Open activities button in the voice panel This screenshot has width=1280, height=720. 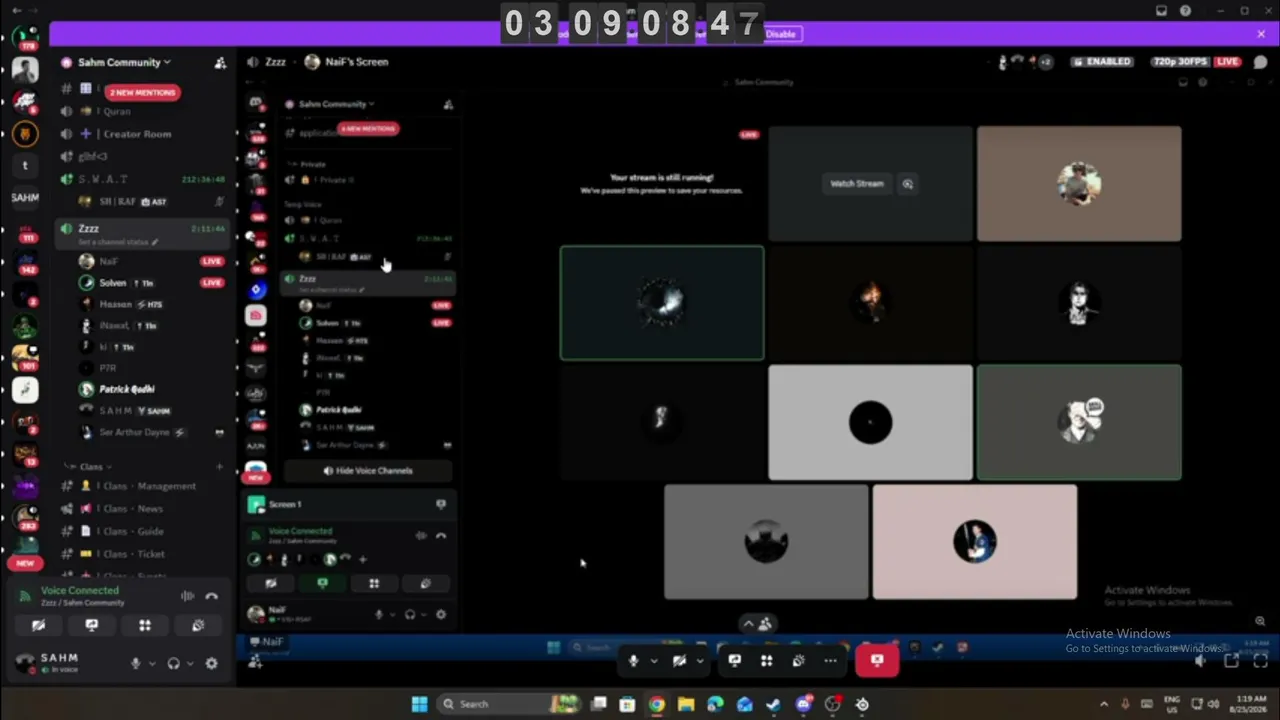click(x=145, y=625)
